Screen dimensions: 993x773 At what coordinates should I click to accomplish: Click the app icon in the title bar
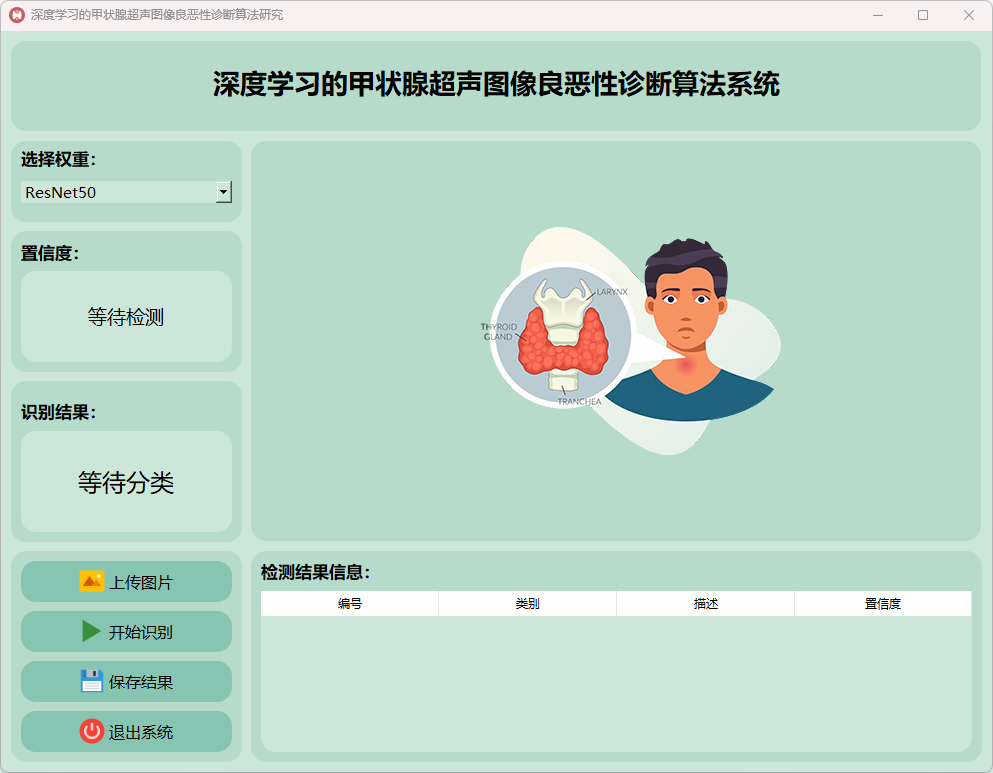(16, 15)
